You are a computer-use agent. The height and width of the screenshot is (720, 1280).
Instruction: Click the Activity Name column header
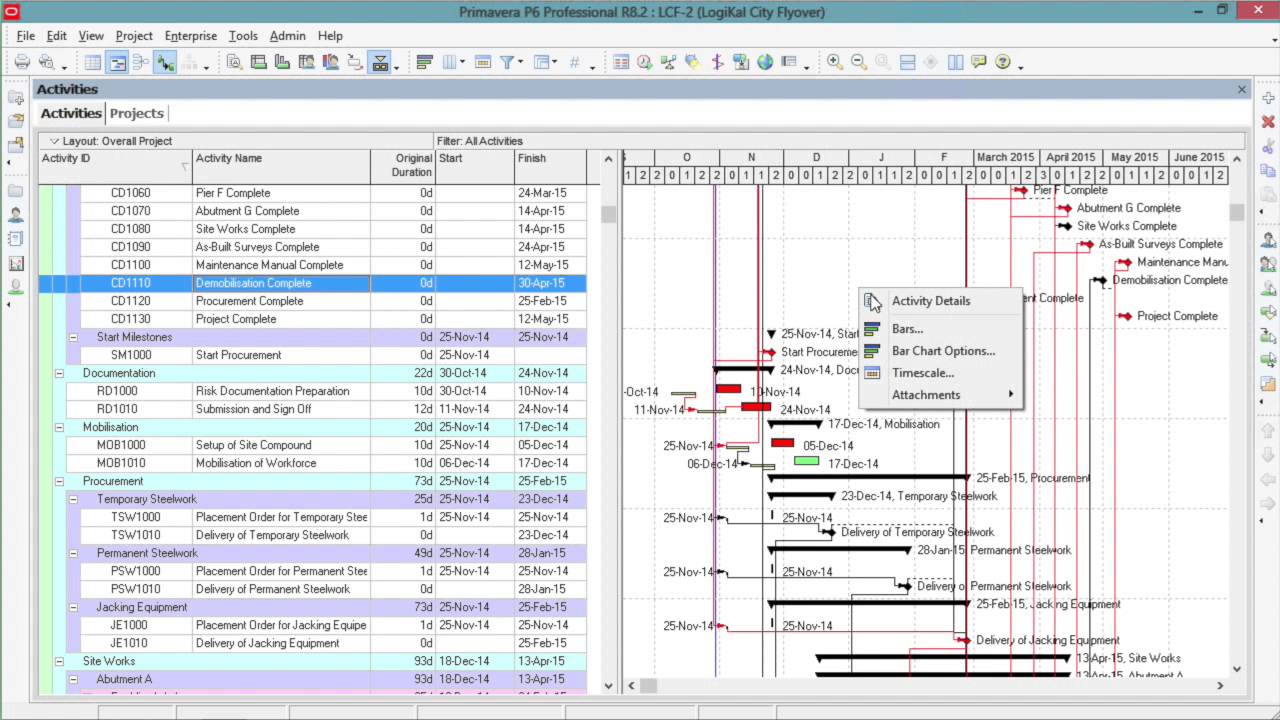(281, 165)
